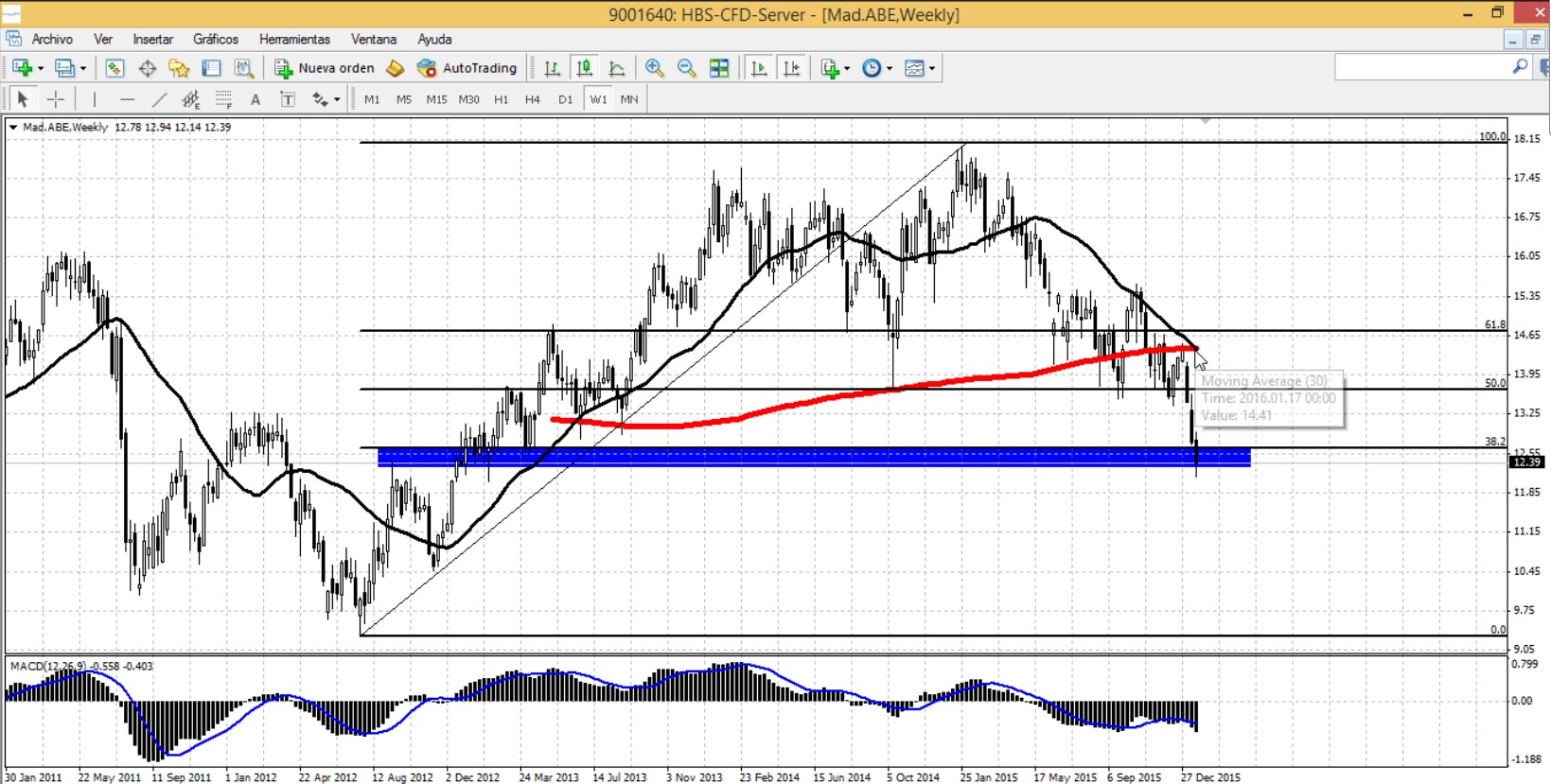
Task: Open the Insertar menu
Action: tap(153, 39)
